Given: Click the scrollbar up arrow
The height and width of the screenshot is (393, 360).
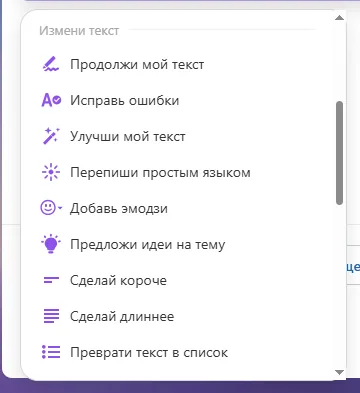Looking at the screenshot, I should tap(339, 18).
